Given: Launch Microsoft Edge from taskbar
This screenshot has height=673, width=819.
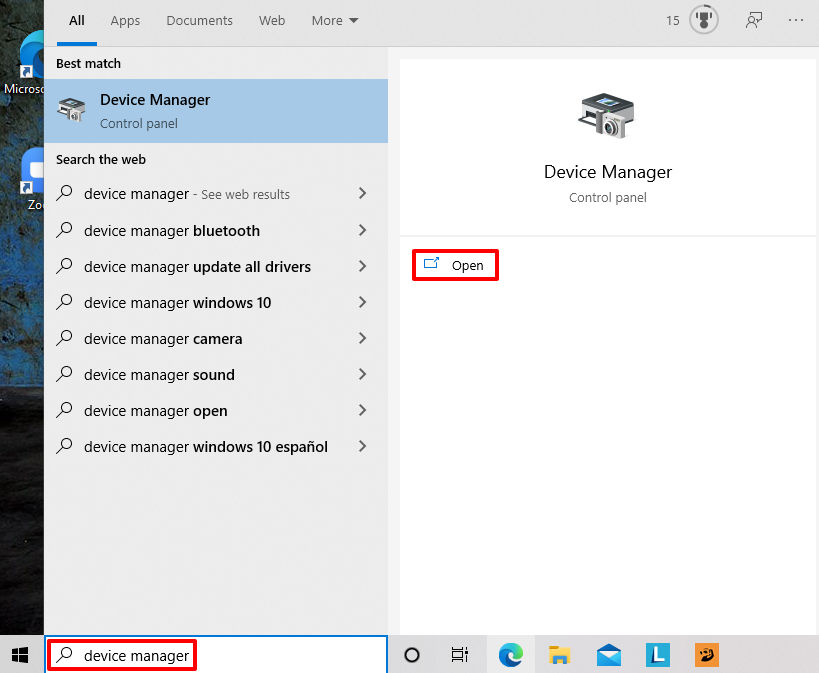Looking at the screenshot, I should point(511,655).
